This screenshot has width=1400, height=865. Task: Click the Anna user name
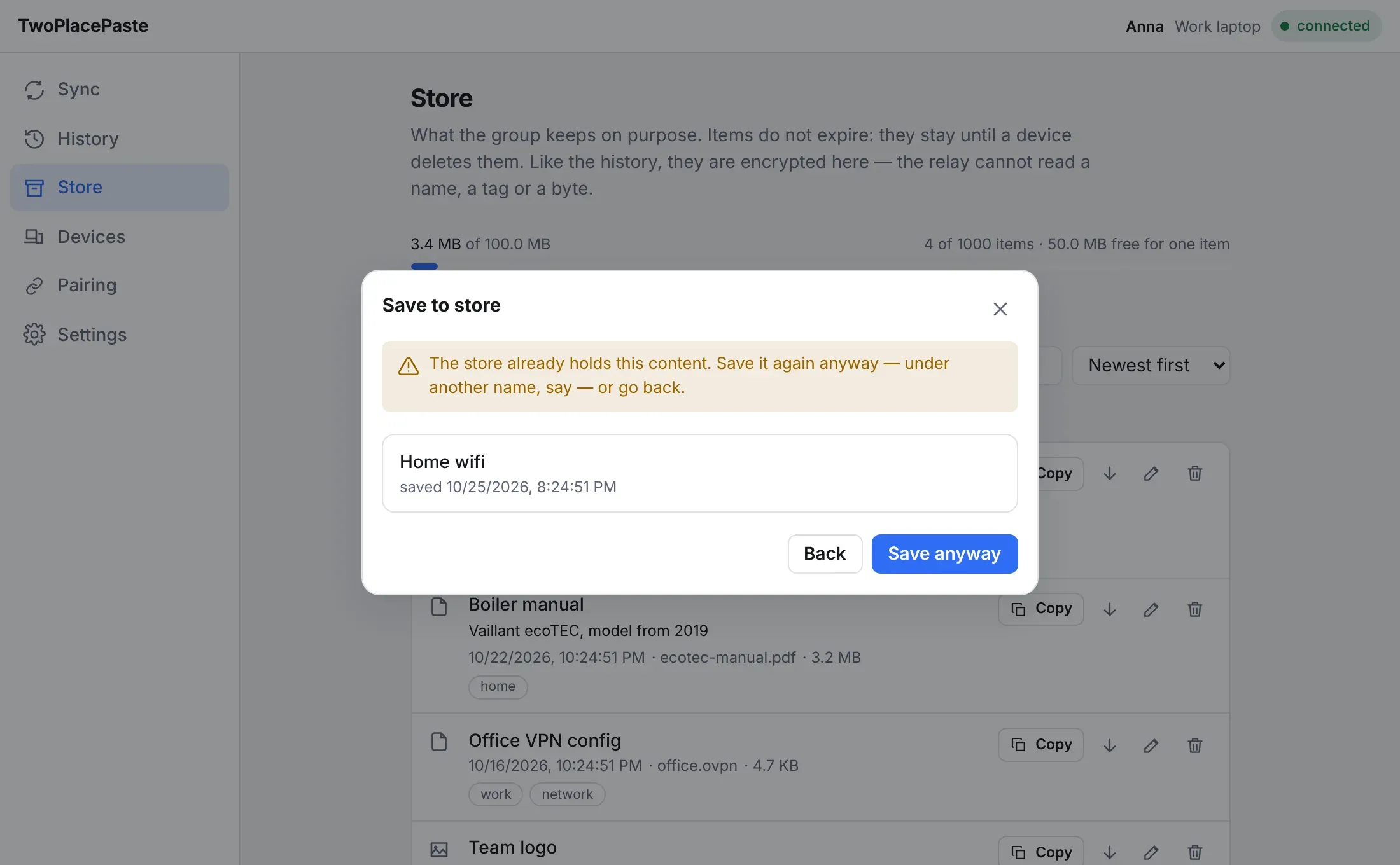point(1144,27)
